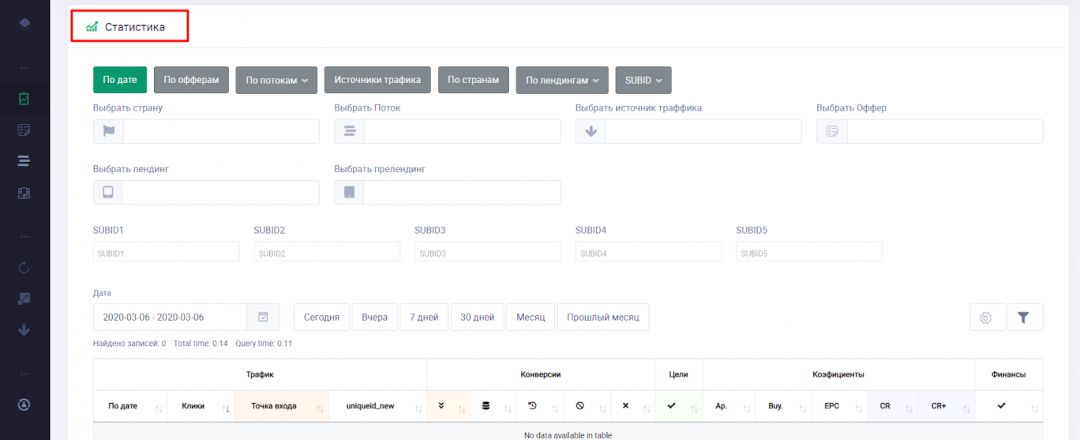Sort table by uniqueid_new column
Screen dimensions: 1080x440
378,406
